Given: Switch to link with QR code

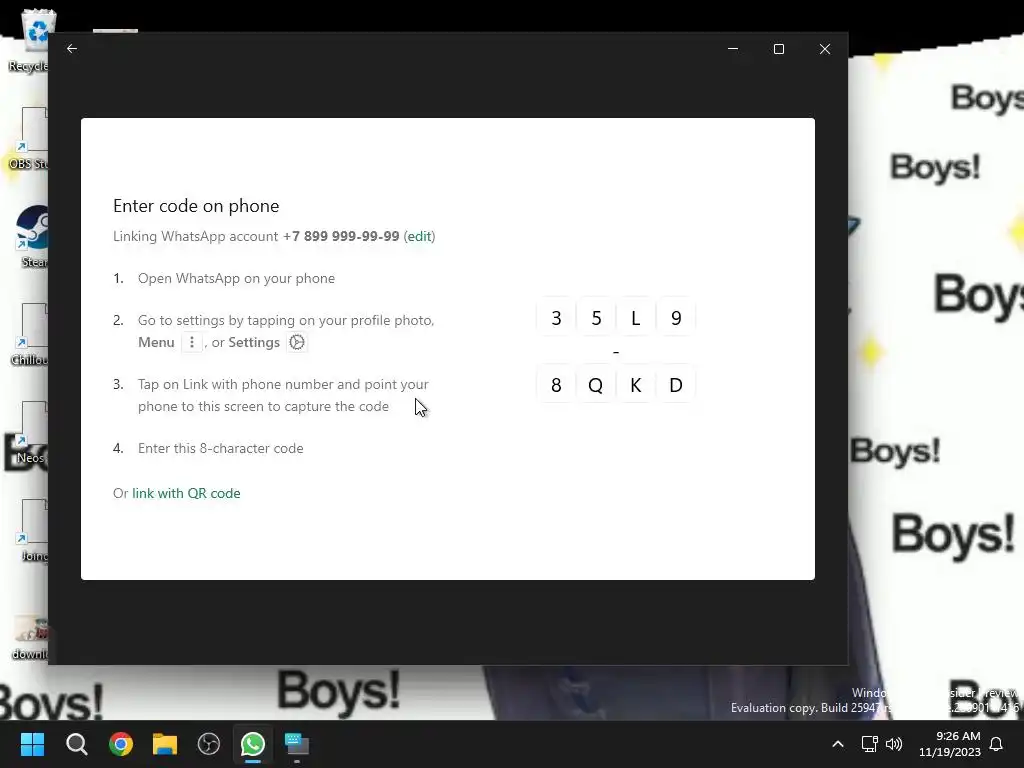Looking at the screenshot, I should (186, 493).
